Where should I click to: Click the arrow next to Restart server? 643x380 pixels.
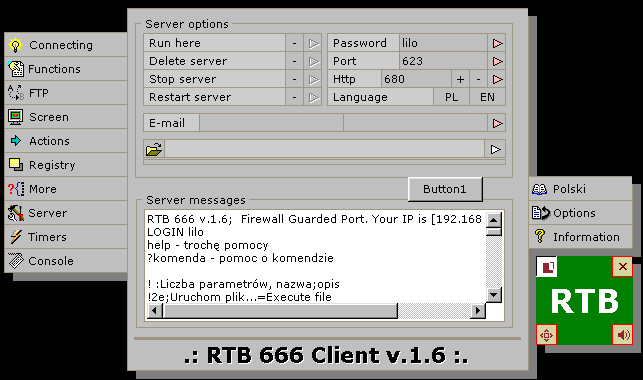pyautogui.click(x=313, y=97)
